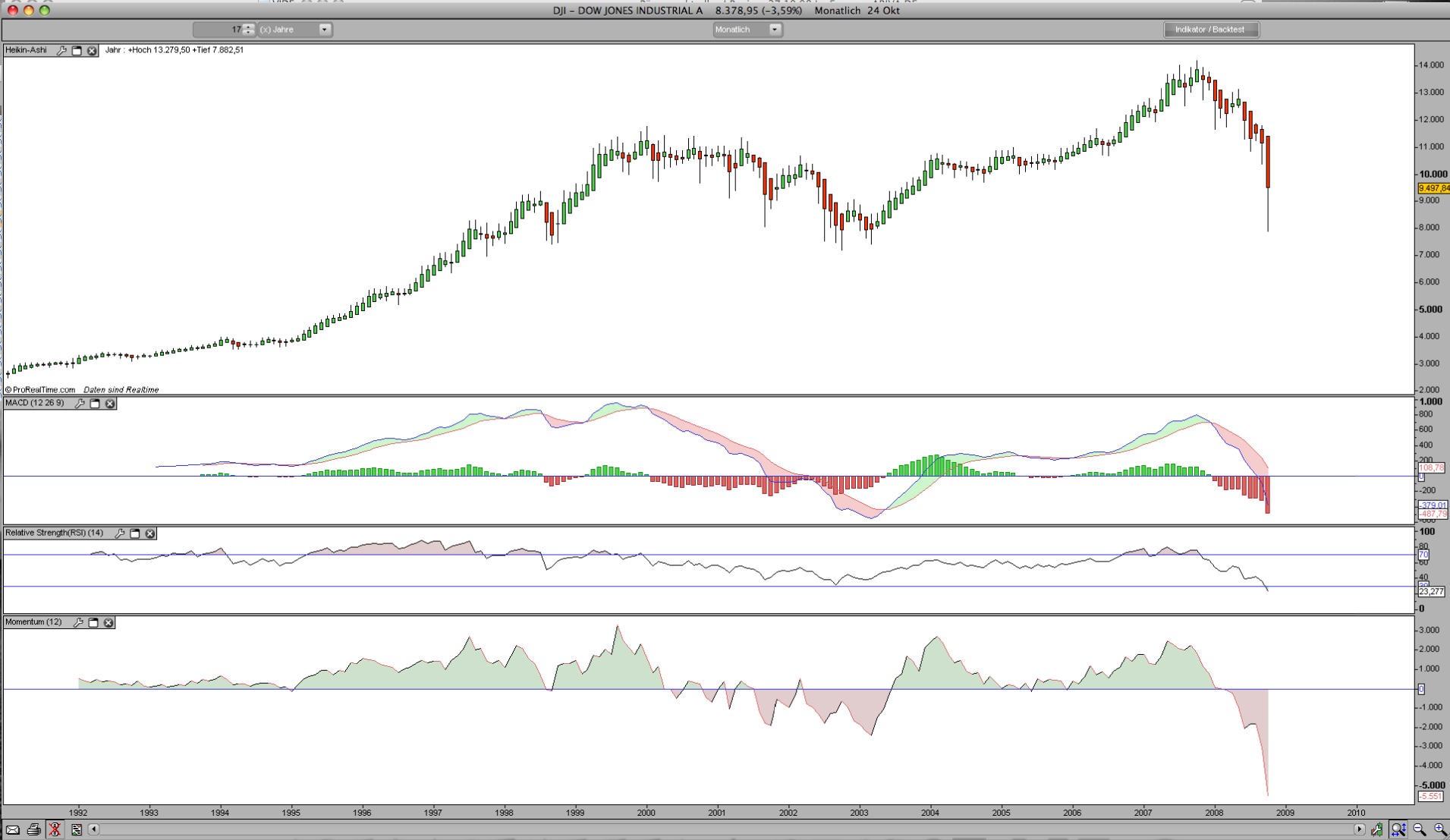Detach the Heikin-Ashi panel window
Image resolution: width=1450 pixels, height=840 pixels.
[77, 51]
